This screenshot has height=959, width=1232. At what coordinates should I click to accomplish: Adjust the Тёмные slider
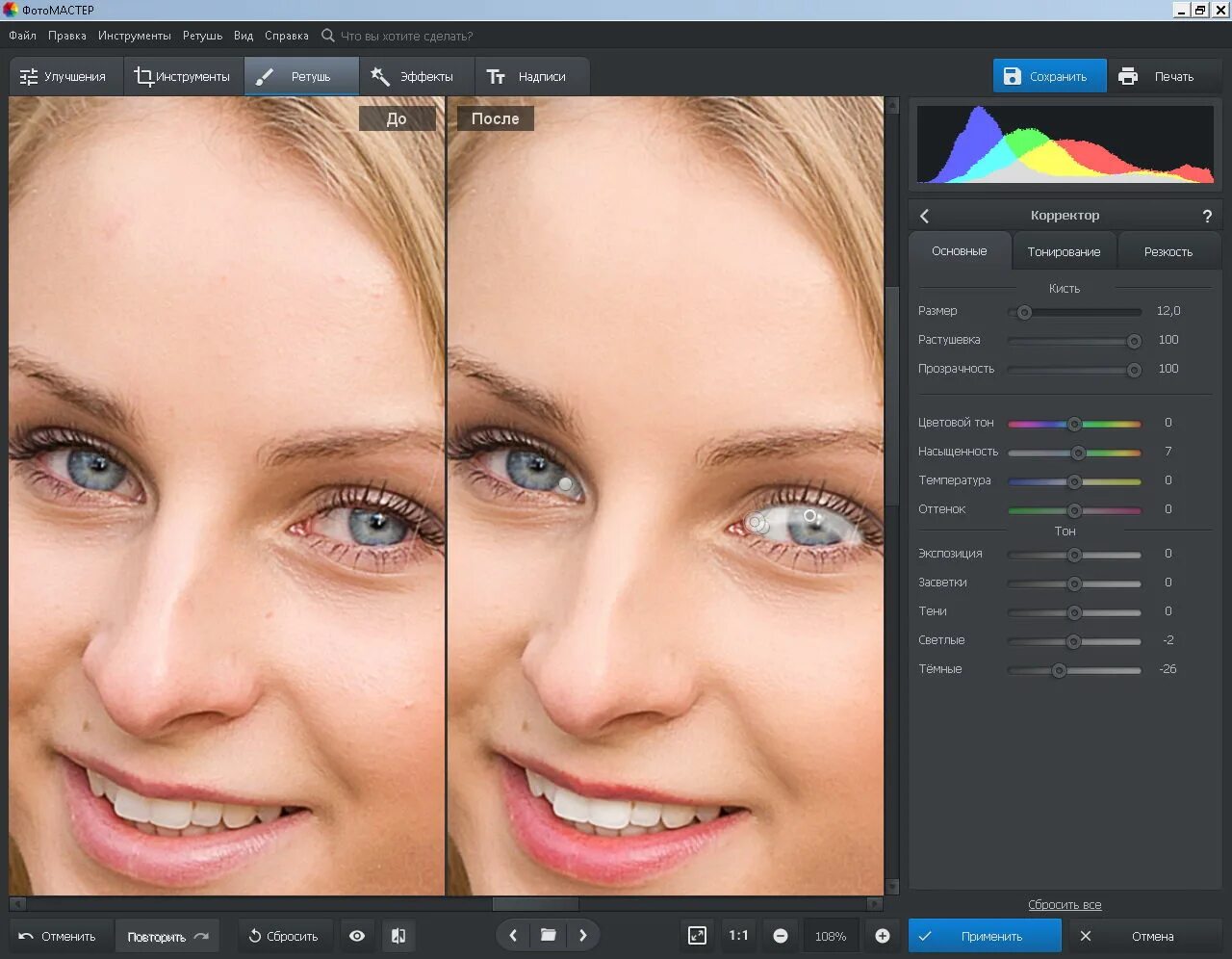coord(1074,670)
